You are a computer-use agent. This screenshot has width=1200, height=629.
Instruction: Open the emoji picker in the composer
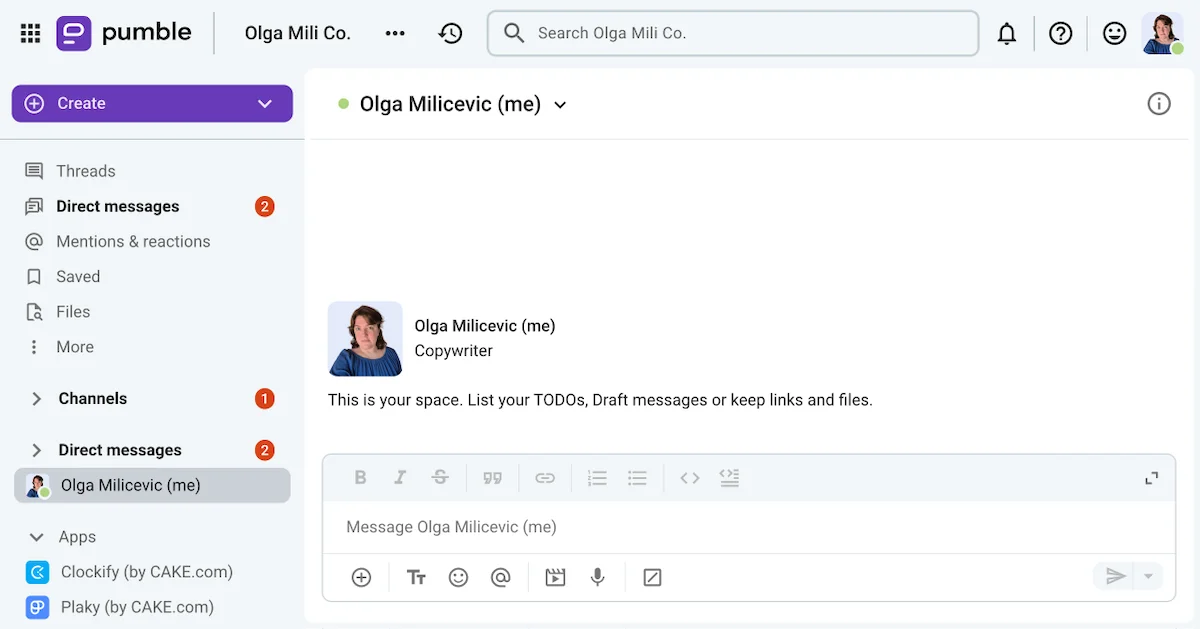(458, 577)
